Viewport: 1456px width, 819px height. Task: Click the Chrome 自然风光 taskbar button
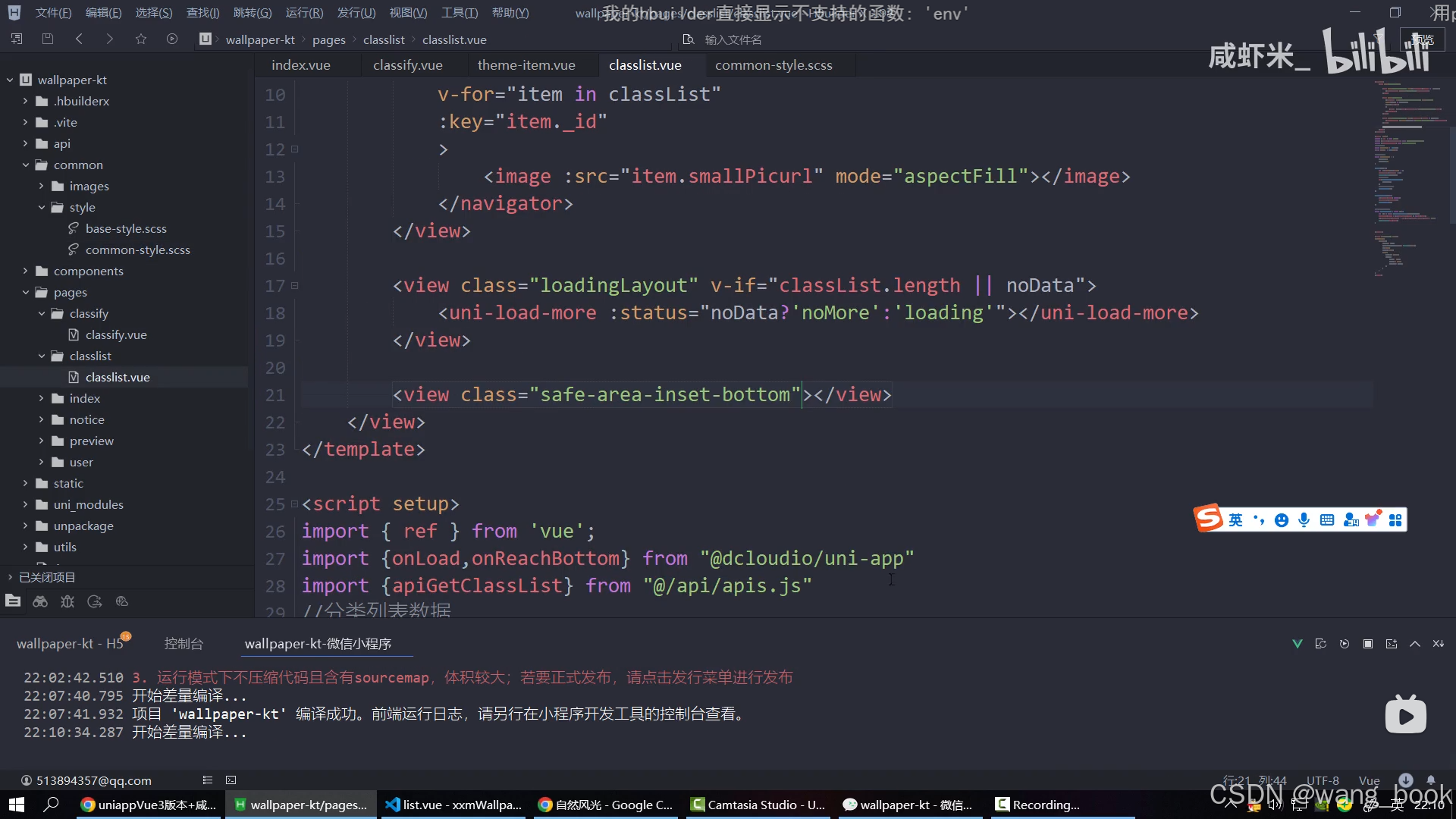tap(605, 805)
